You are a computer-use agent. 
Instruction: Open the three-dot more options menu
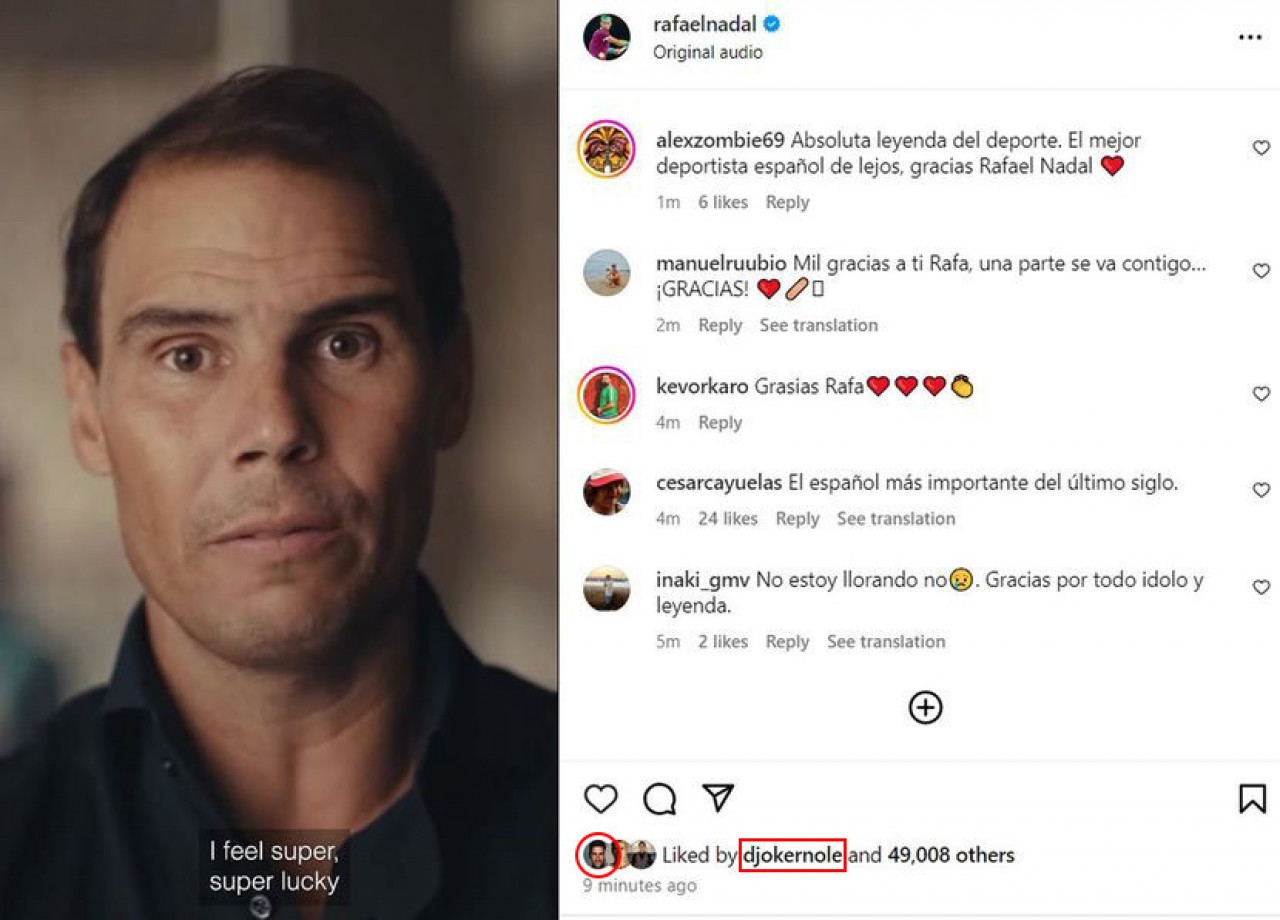(1250, 38)
